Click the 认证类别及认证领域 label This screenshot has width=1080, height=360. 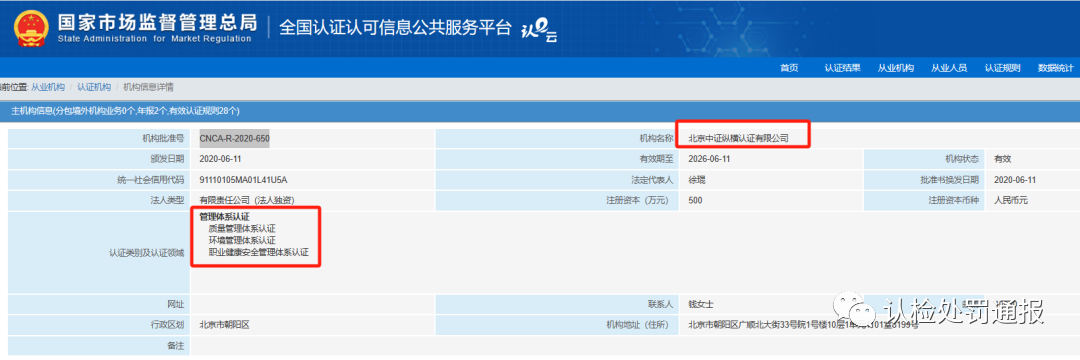pos(147,253)
